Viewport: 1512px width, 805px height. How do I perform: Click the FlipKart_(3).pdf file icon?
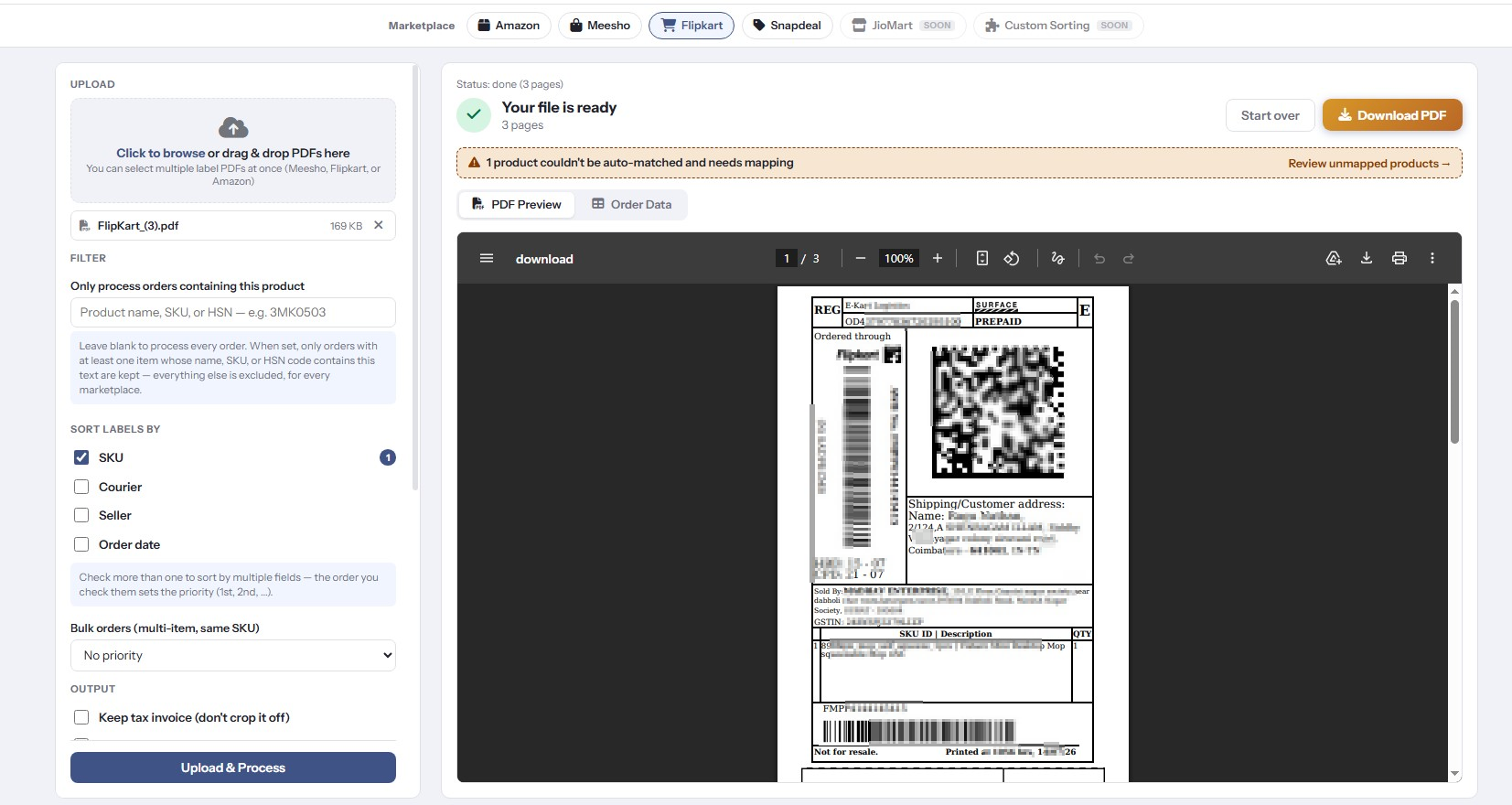[85, 226]
